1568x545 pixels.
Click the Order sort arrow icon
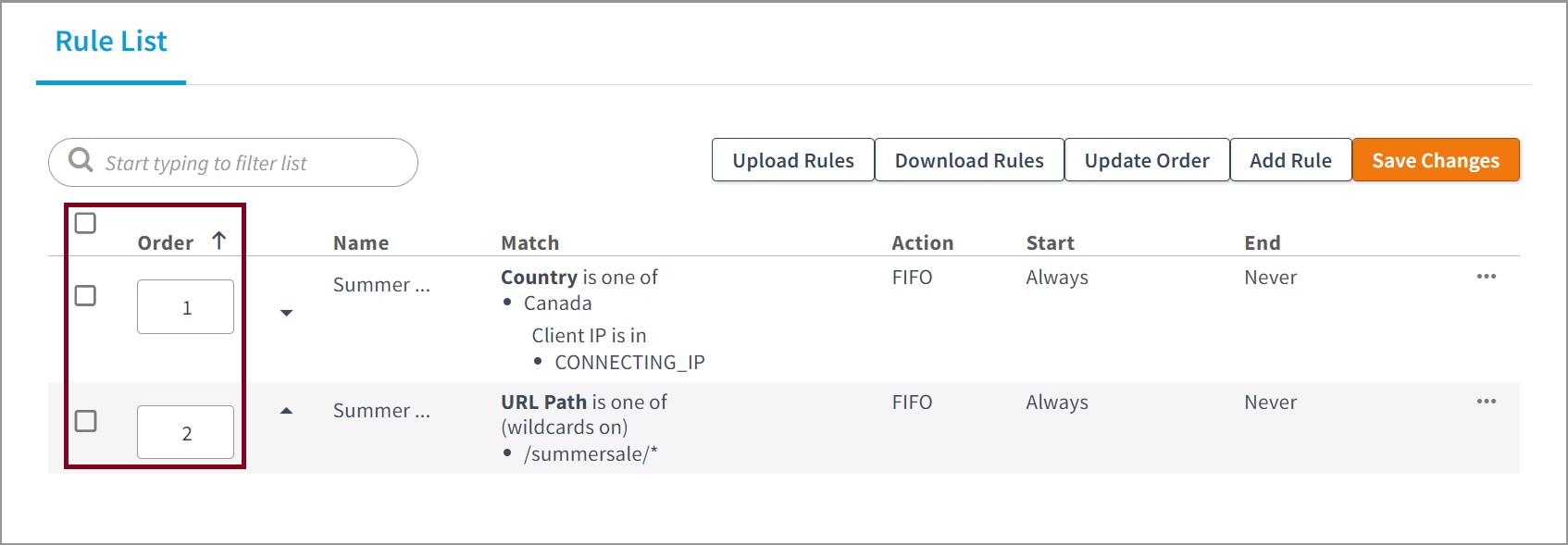tap(219, 241)
